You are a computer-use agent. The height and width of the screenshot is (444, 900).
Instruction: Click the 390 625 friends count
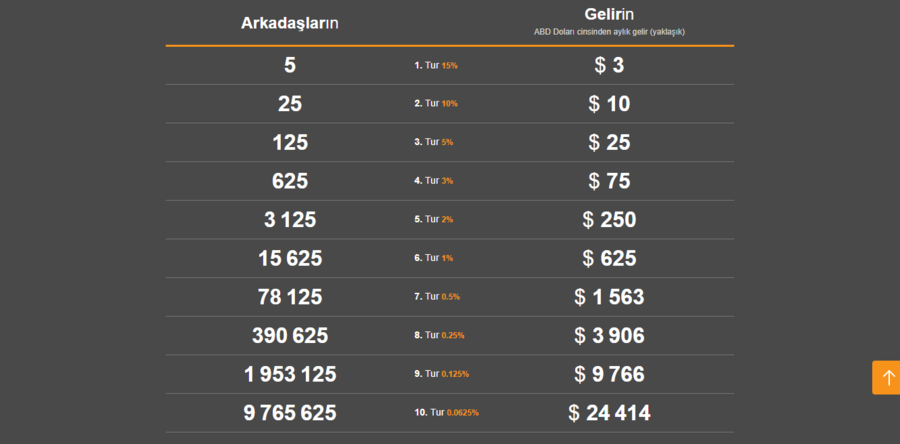coord(290,336)
